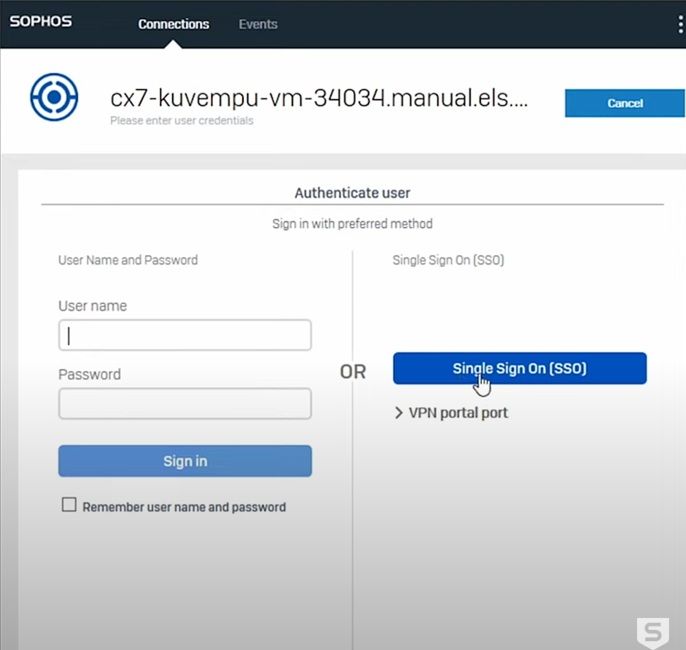This screenshot has height=650, width=686.
Task: Click the Sophos Connect connection icon
Action: 54,97
